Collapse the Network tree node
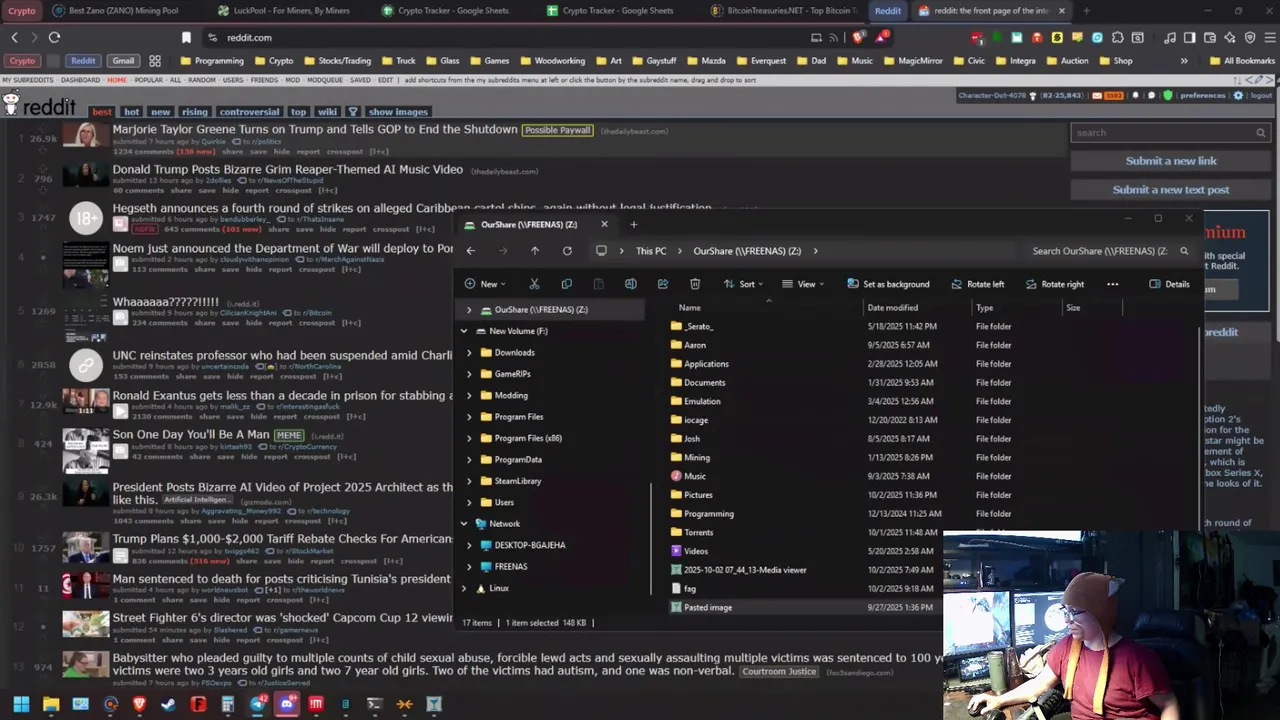This screenshot has height=720, width=1280. click(464, 524)
